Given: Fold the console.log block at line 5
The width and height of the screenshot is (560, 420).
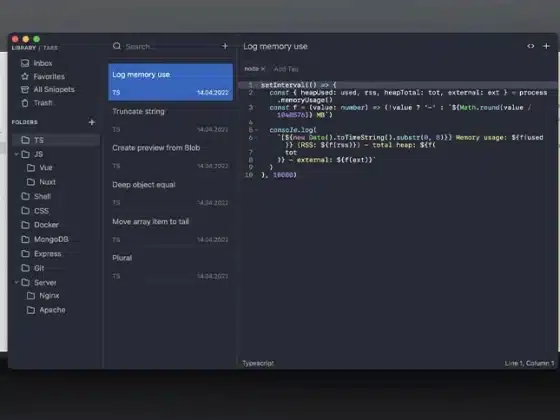Looking at the screenshot, I should coord(256,130).
